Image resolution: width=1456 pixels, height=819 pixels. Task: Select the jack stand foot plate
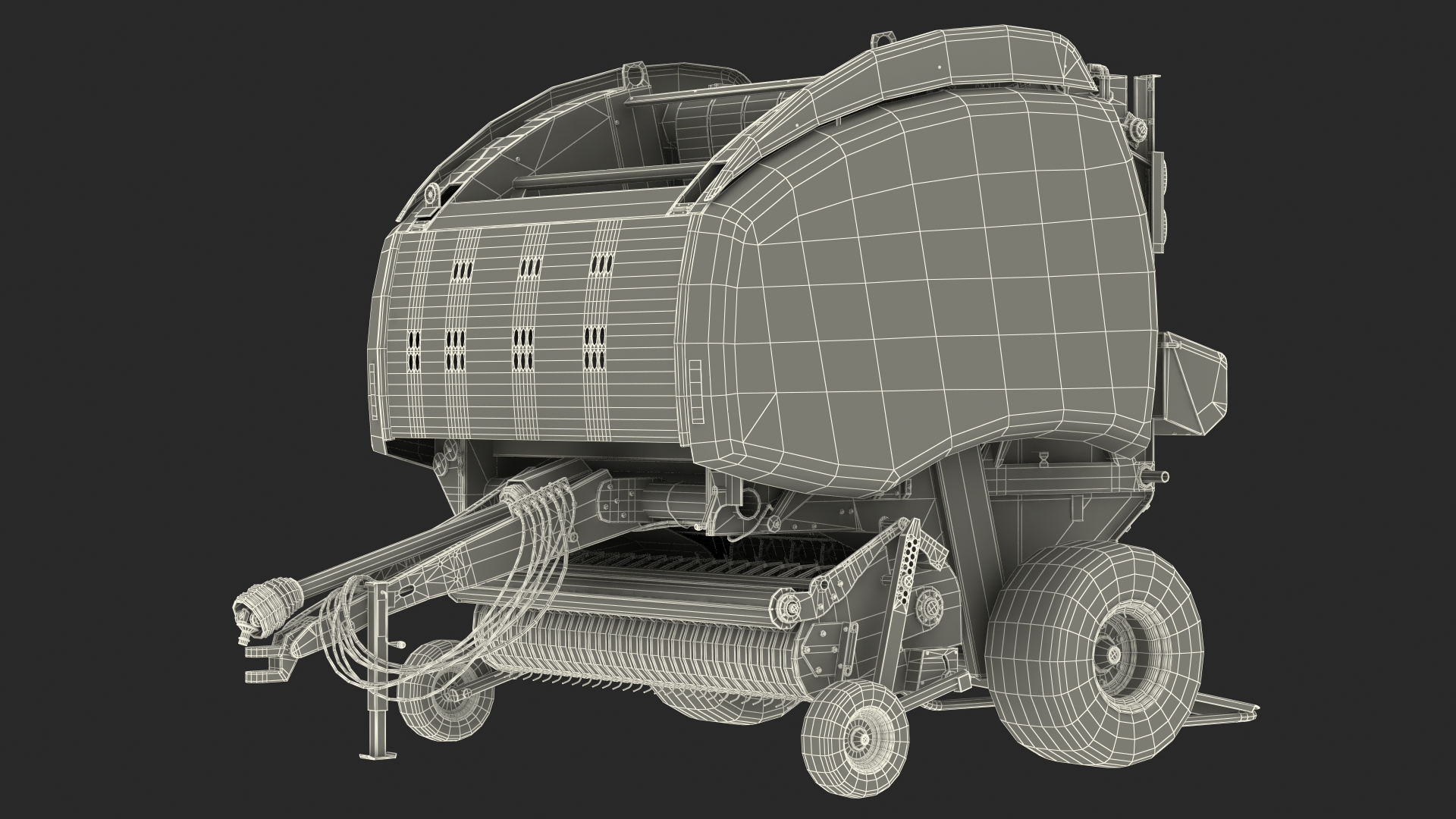coord(377,756)
